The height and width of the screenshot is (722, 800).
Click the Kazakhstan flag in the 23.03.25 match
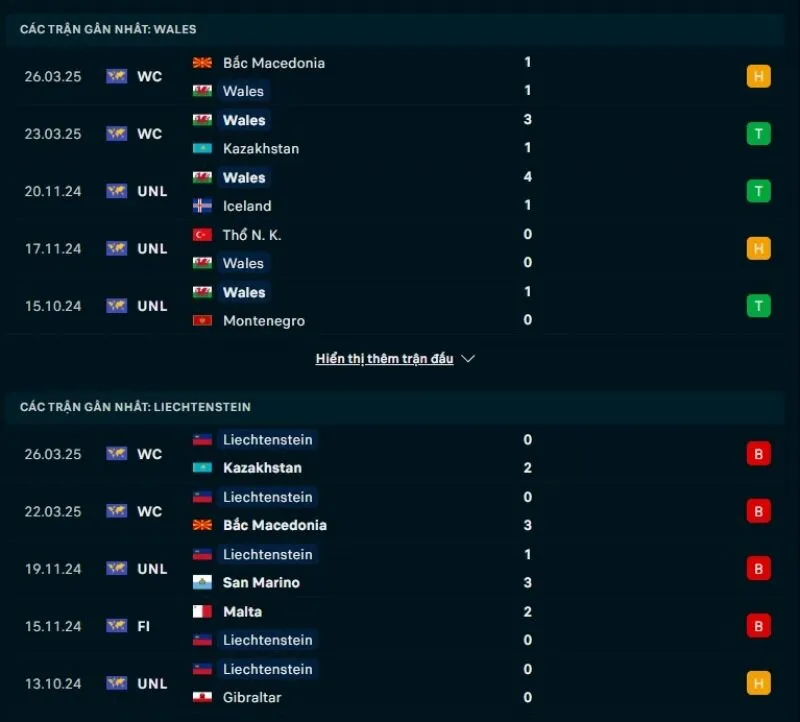coord(202,149)
